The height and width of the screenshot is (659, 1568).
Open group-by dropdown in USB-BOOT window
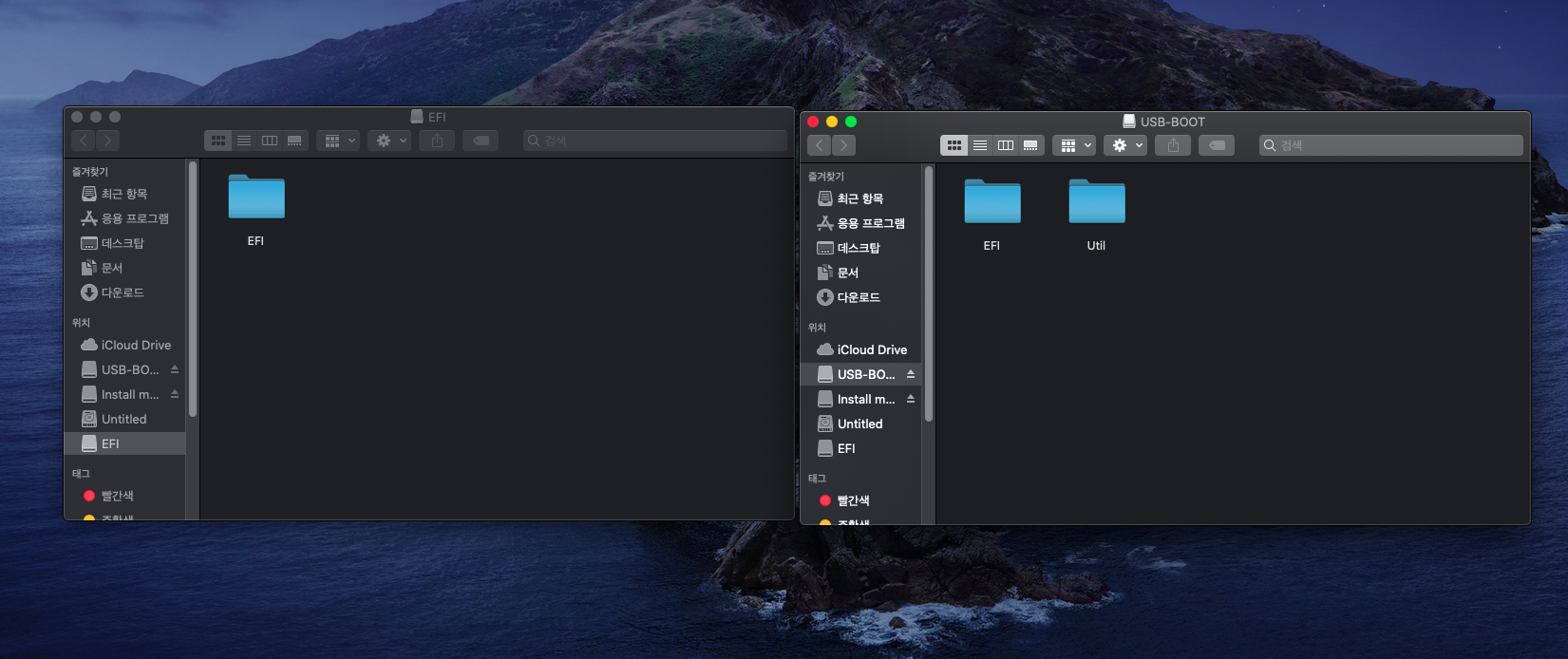1074,145
